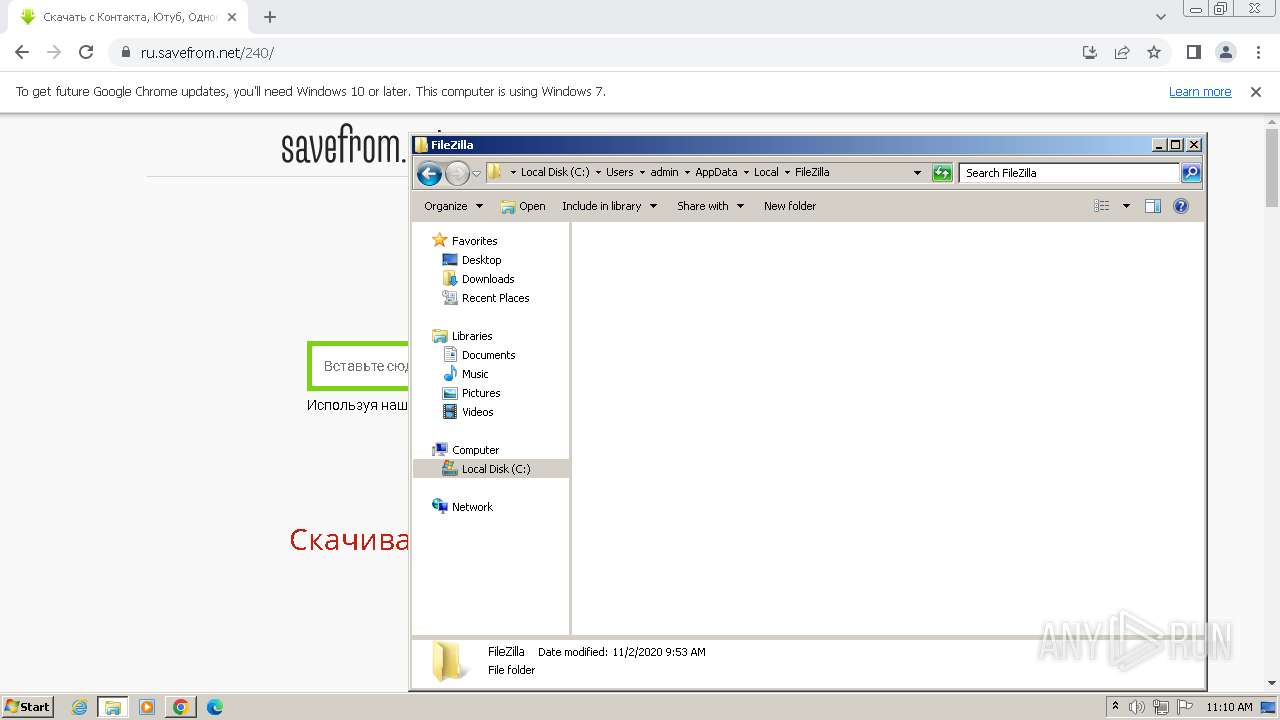This screenshot has height=720, width=1280.
Task: Reload the savefrom.net page
Action: coord(86,52)
